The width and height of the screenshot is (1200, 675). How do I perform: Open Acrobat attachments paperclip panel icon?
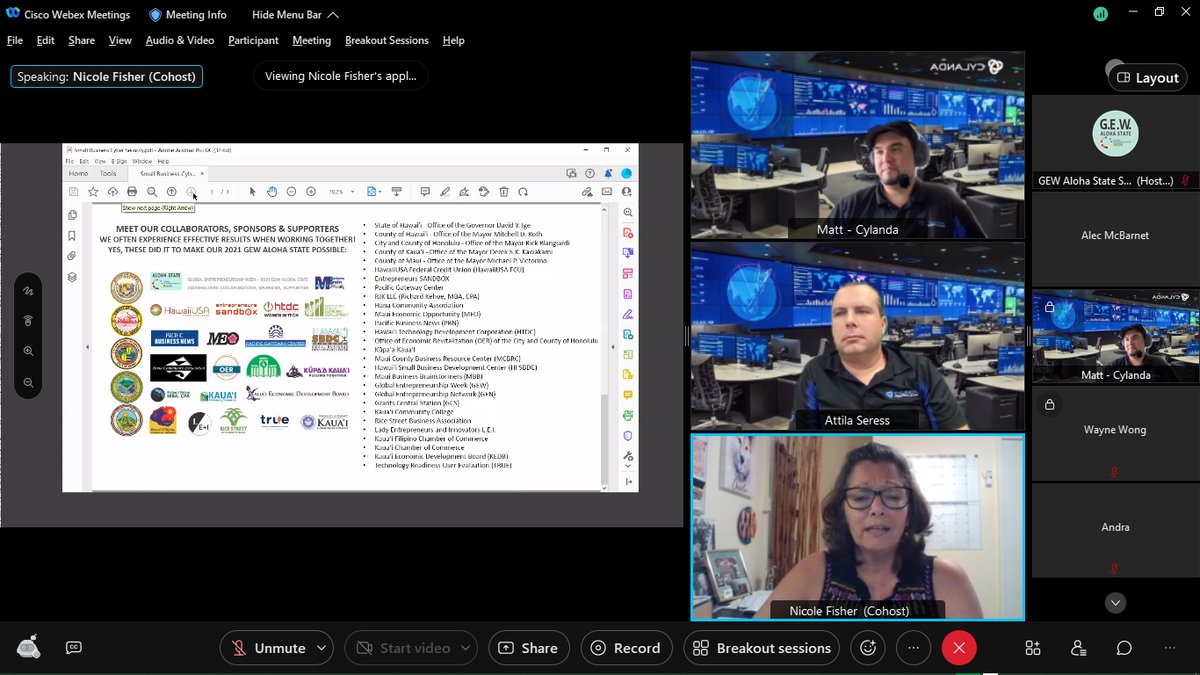(x=73, y=256)
